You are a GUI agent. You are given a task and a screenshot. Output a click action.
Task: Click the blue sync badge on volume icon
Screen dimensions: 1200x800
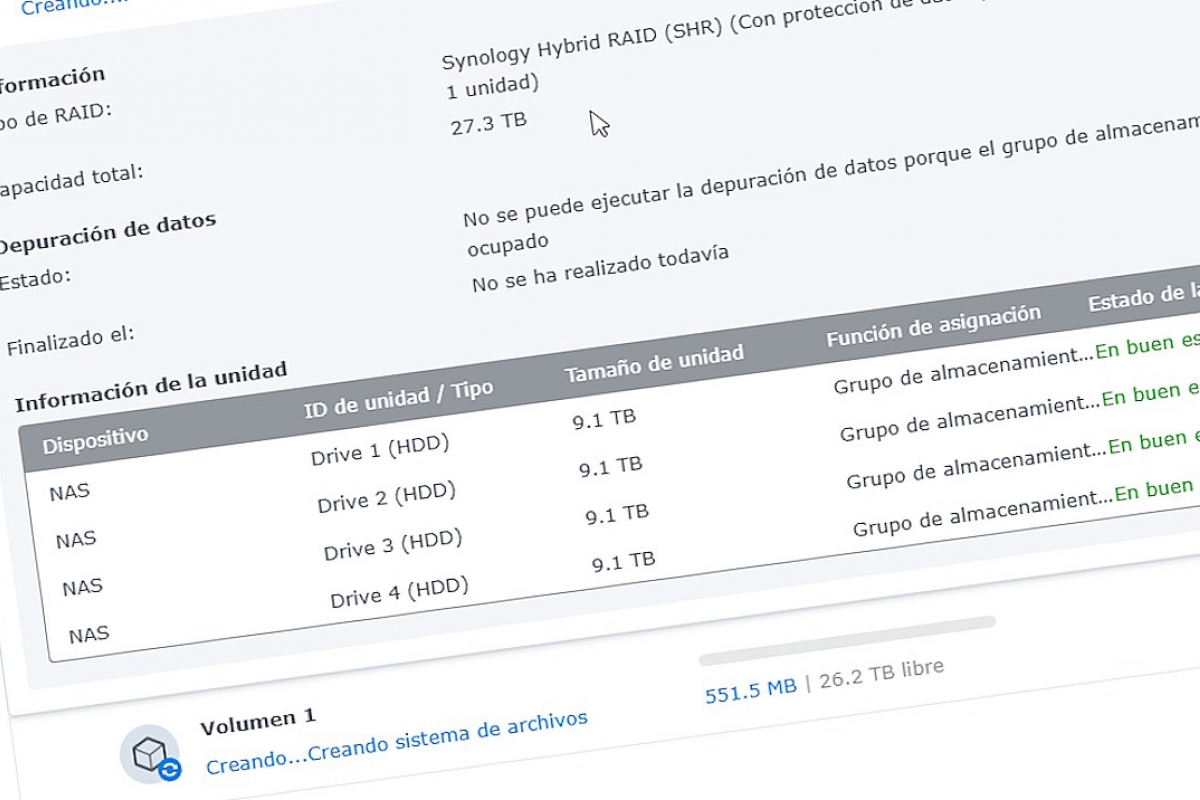pos(169,769)
